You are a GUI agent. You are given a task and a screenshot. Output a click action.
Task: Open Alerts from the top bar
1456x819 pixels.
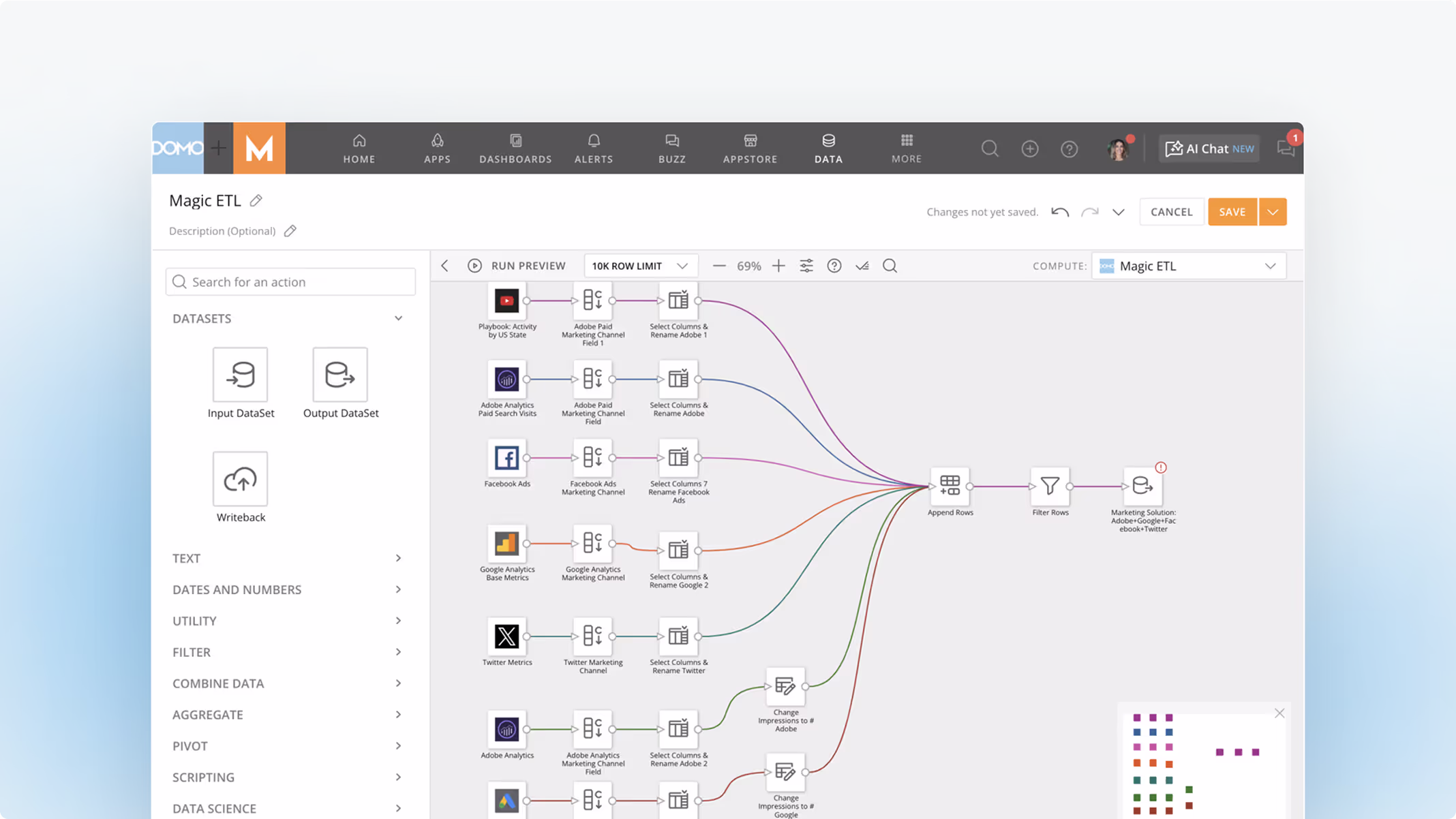pyautogui.click(x=594, y=149)
